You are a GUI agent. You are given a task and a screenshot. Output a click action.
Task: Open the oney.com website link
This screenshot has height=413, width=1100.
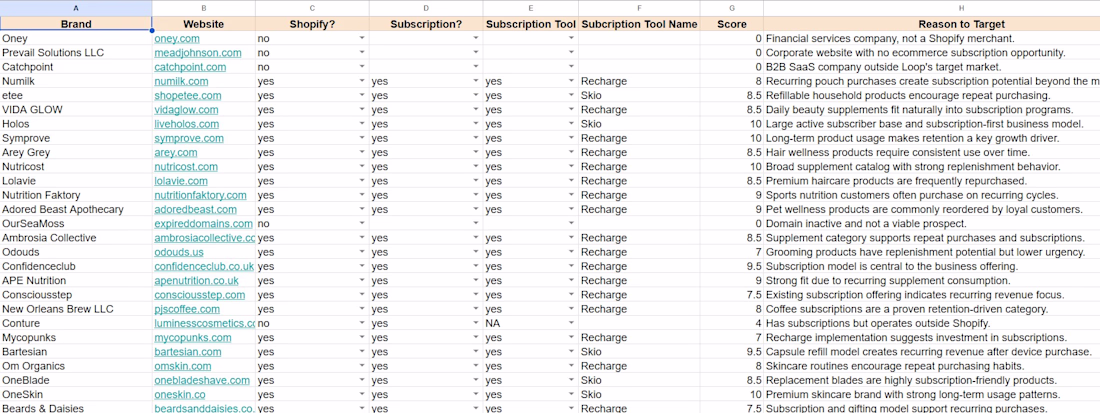pyautogui.click(x=177, y=39)
